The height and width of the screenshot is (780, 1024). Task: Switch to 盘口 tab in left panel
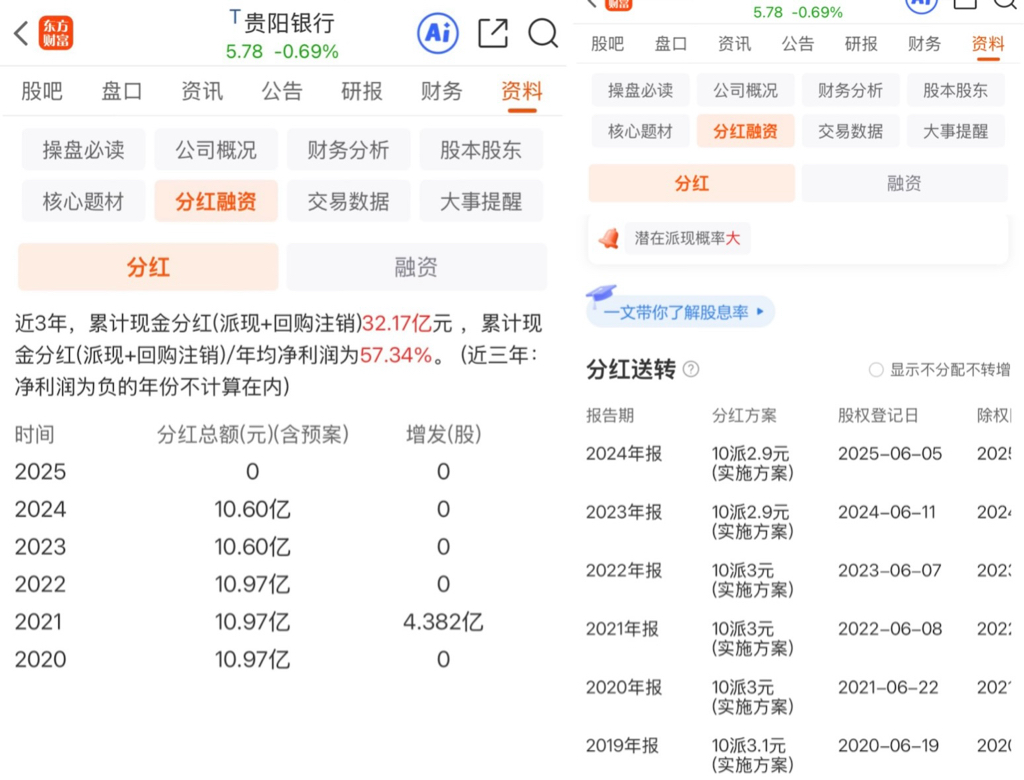tap(121, 91)
